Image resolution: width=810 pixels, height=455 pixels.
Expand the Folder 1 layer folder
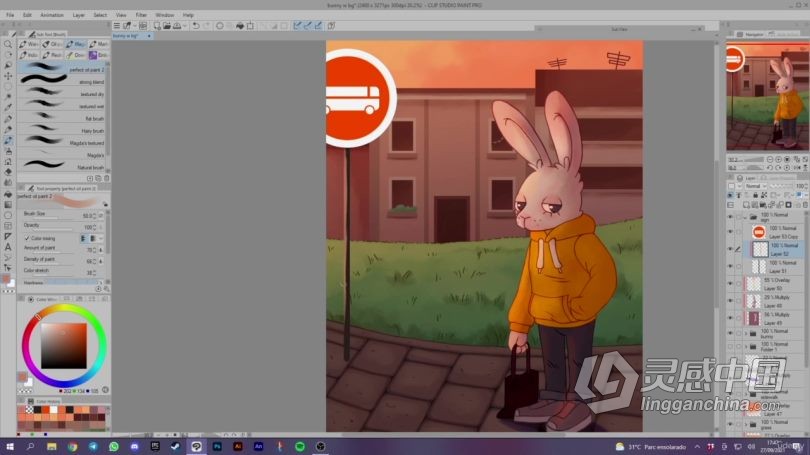click(745, 346)
